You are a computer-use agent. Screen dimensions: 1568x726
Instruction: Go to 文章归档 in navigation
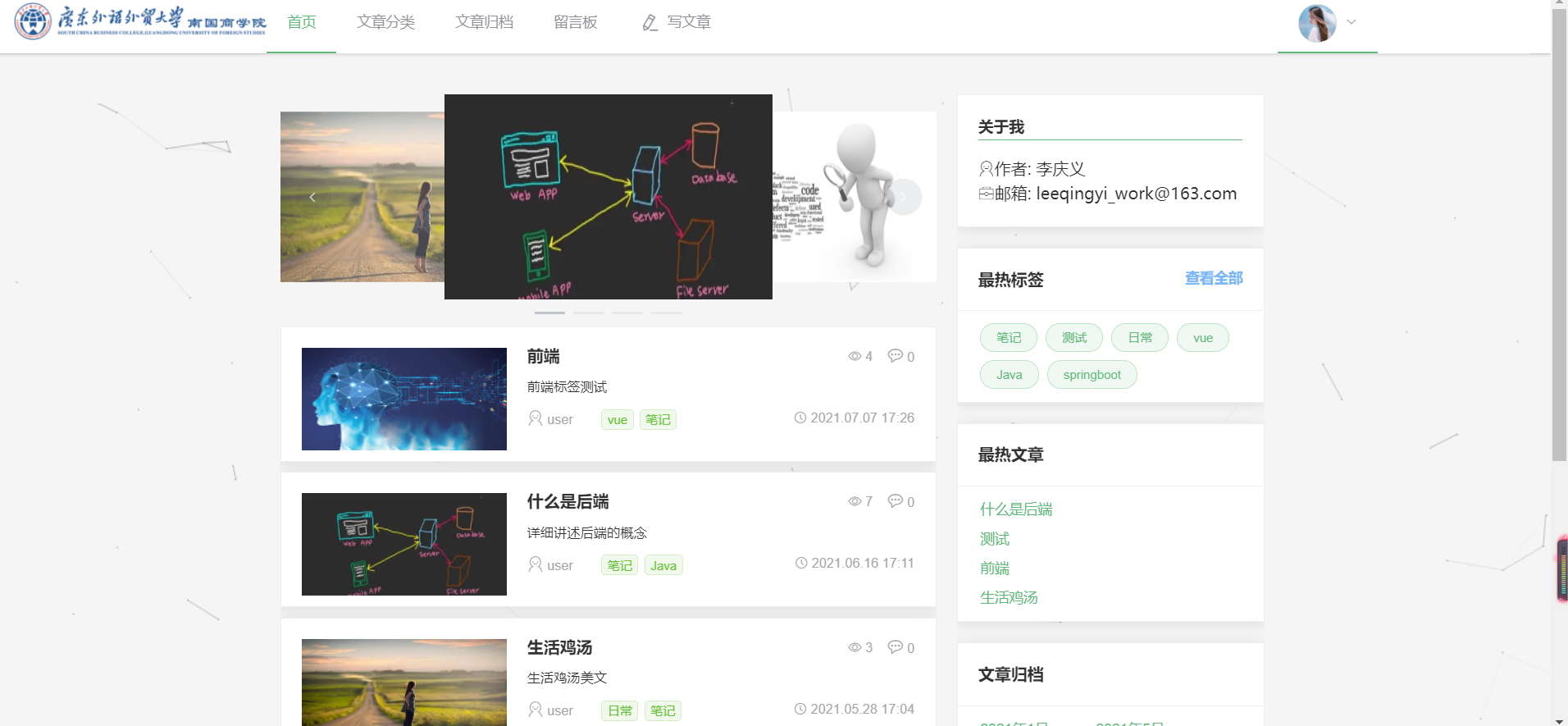(x=484, y=22)
